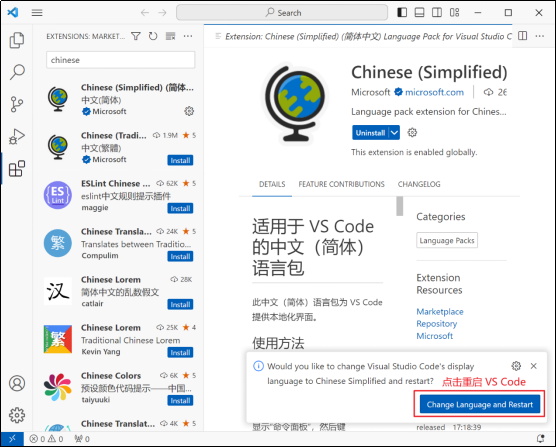Image resolution: width=556 pixels, height=448 pixels.
Task: Open notification gear more actions menu
Action: 516,366
